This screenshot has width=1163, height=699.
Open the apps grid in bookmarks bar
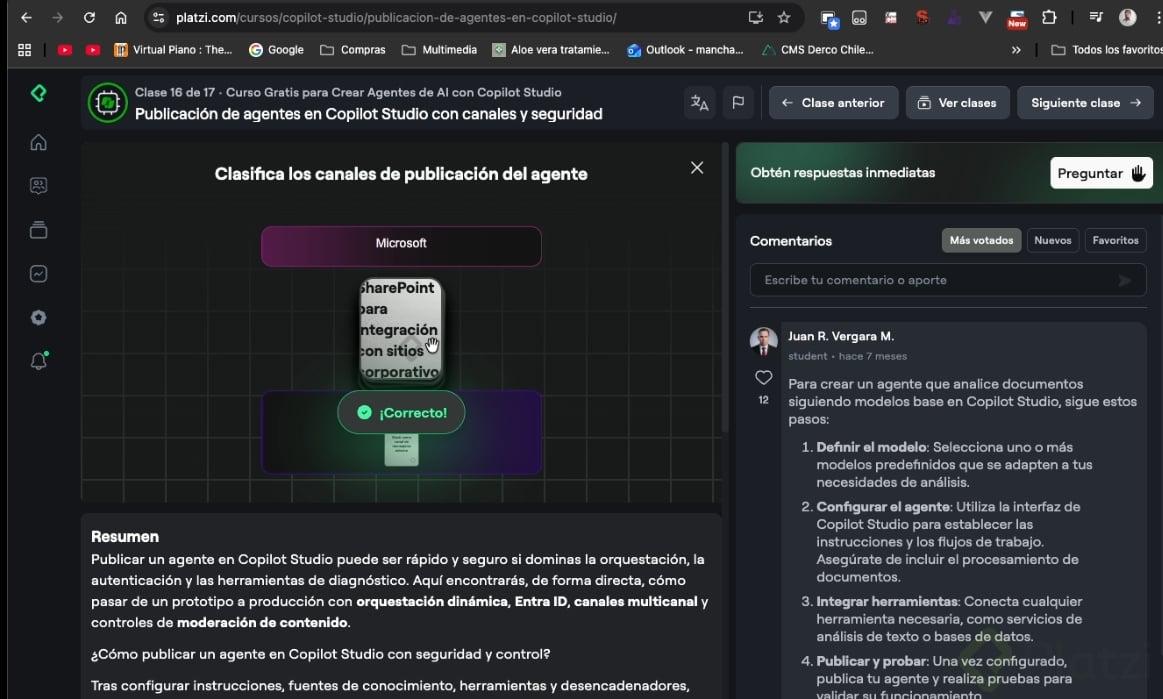click(24, 50)
